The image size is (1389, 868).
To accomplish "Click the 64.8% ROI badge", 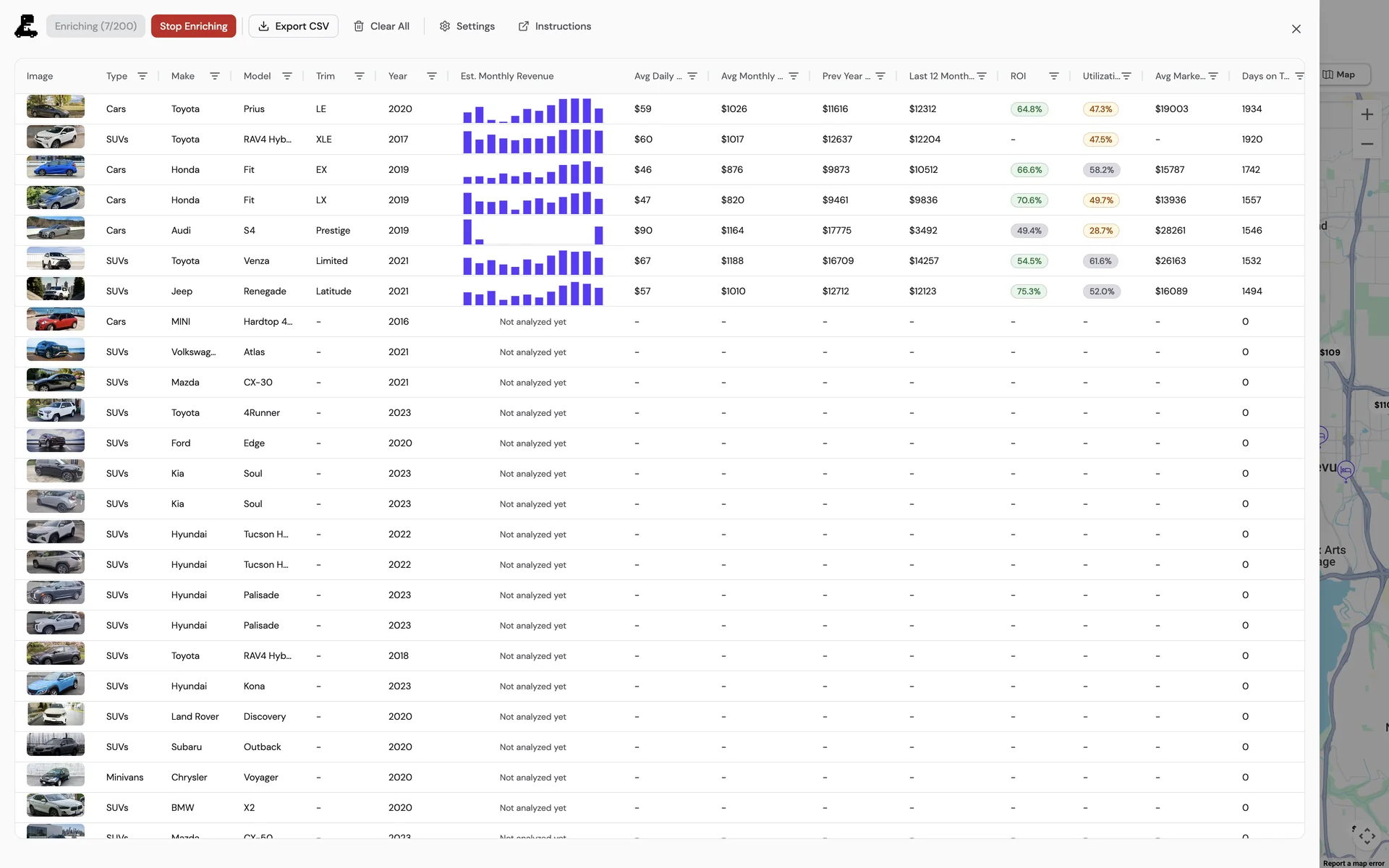I will coord(1029,109).
